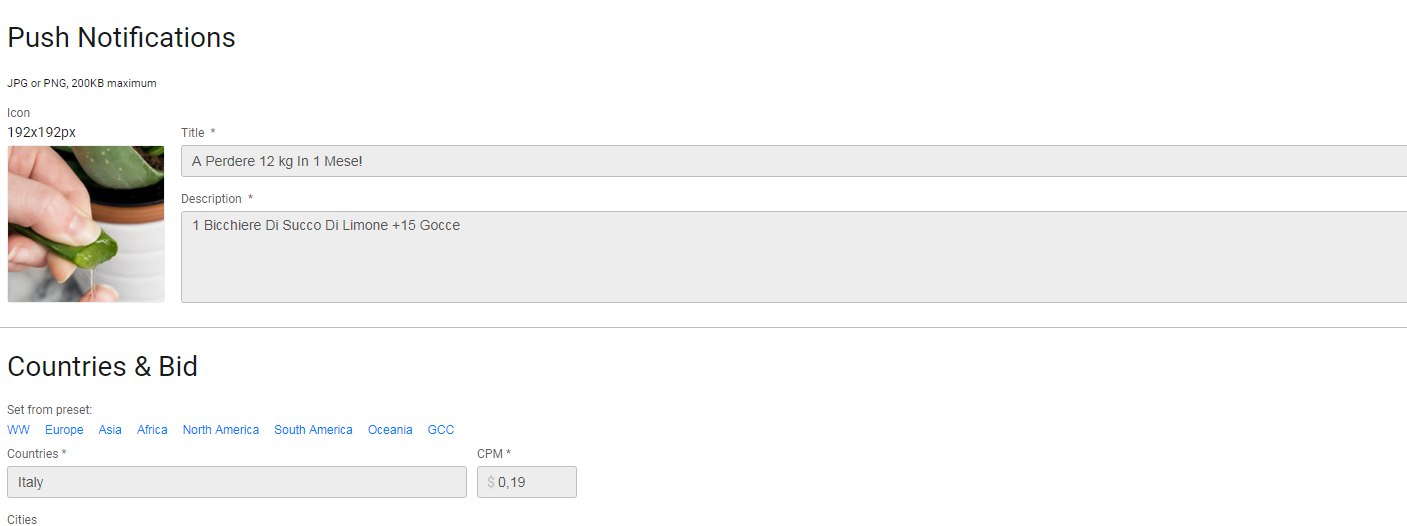The width and height of the screenshot is (1407, 526).
Task: Click the Description field label
Action: [211, 199]
